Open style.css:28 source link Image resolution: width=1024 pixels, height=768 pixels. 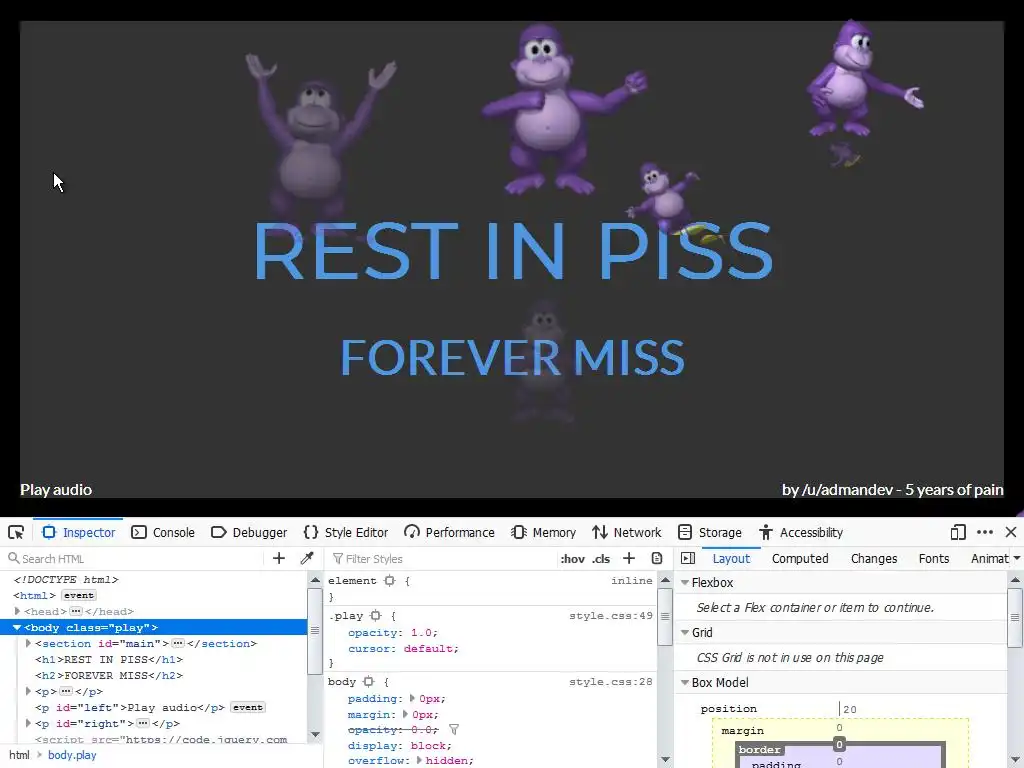[x=611, y=682]
